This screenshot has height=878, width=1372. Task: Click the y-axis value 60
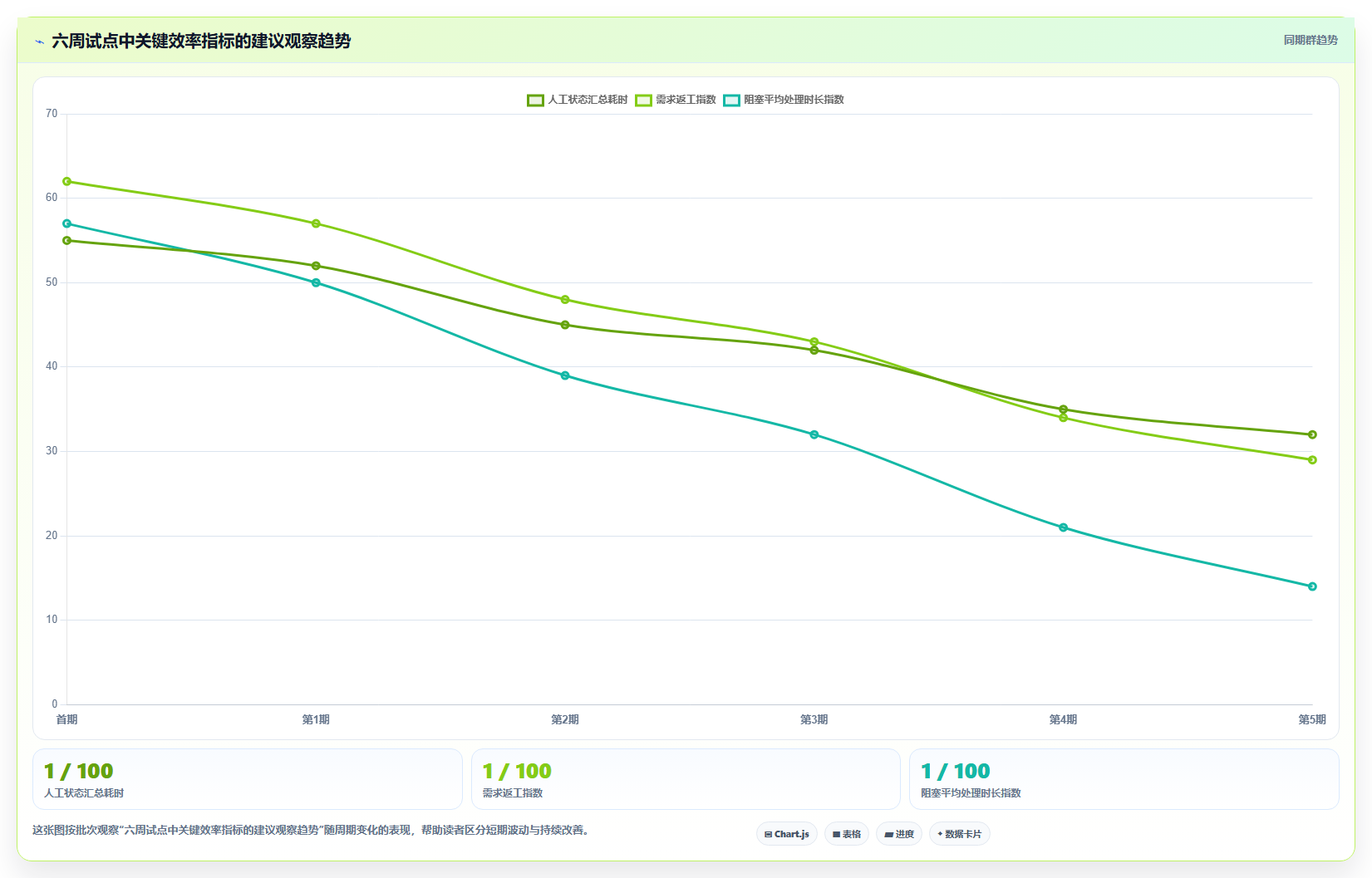click(x=52, y=198)
